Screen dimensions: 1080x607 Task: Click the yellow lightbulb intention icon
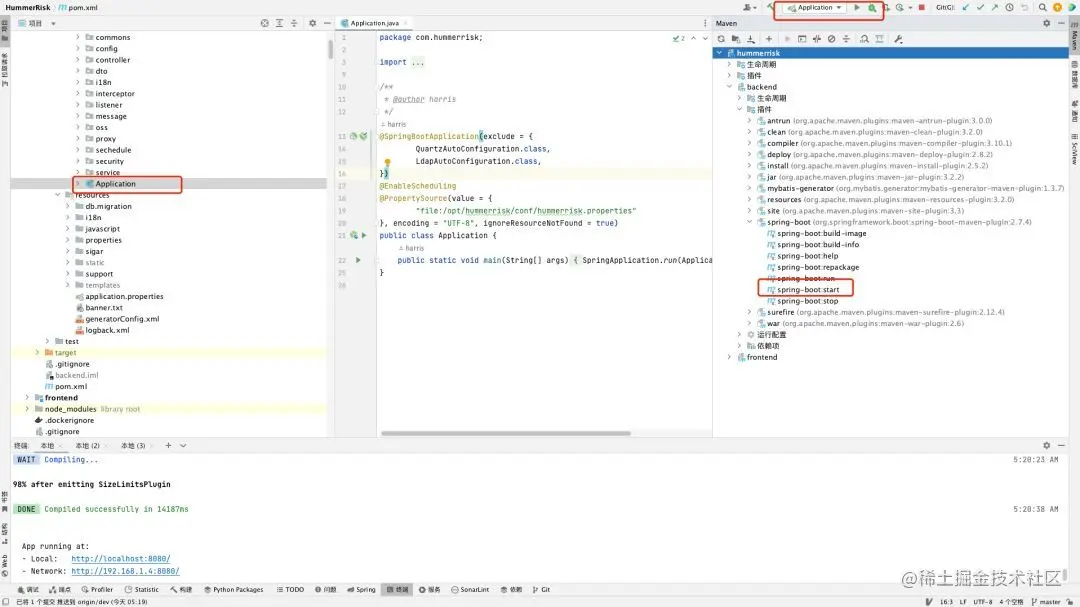tap(387, 163)
